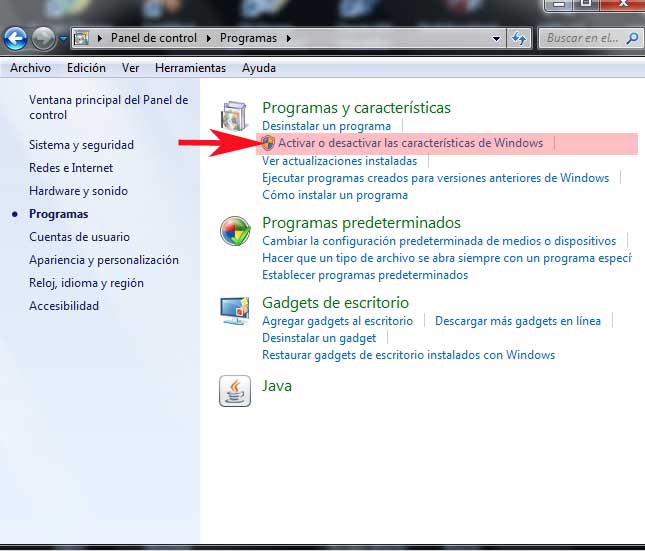Click Hacer que un tipo de archivo se abra

click(447, 258)
